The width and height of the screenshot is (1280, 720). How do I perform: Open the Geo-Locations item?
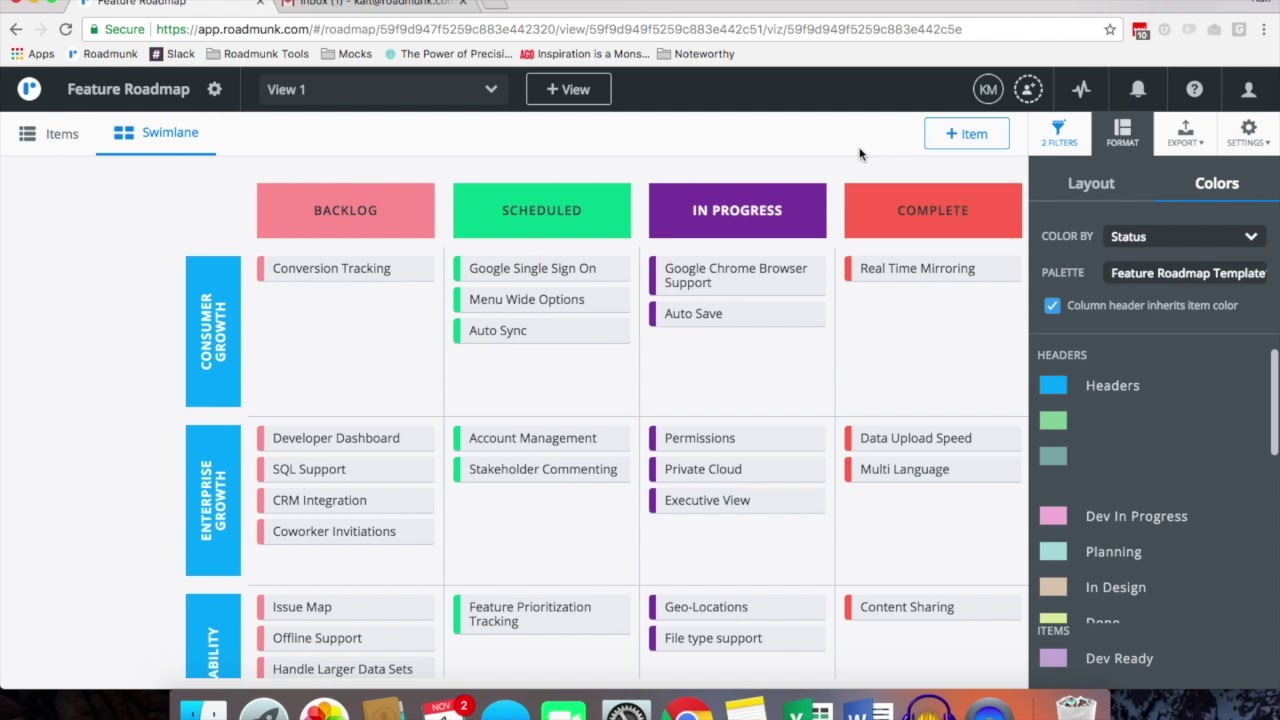coord(737,607)
